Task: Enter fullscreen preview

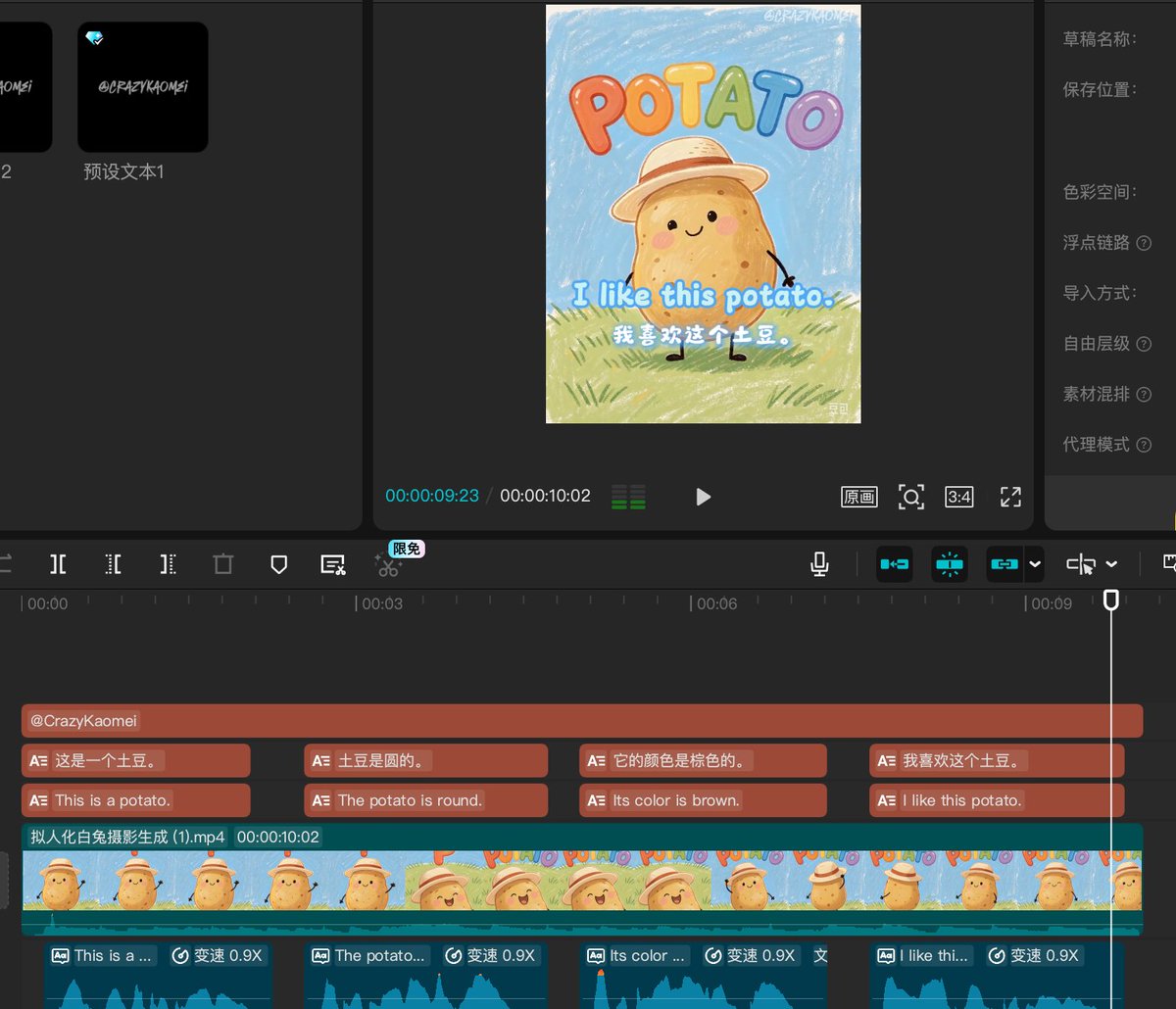Action: (x=1010, y=497)
